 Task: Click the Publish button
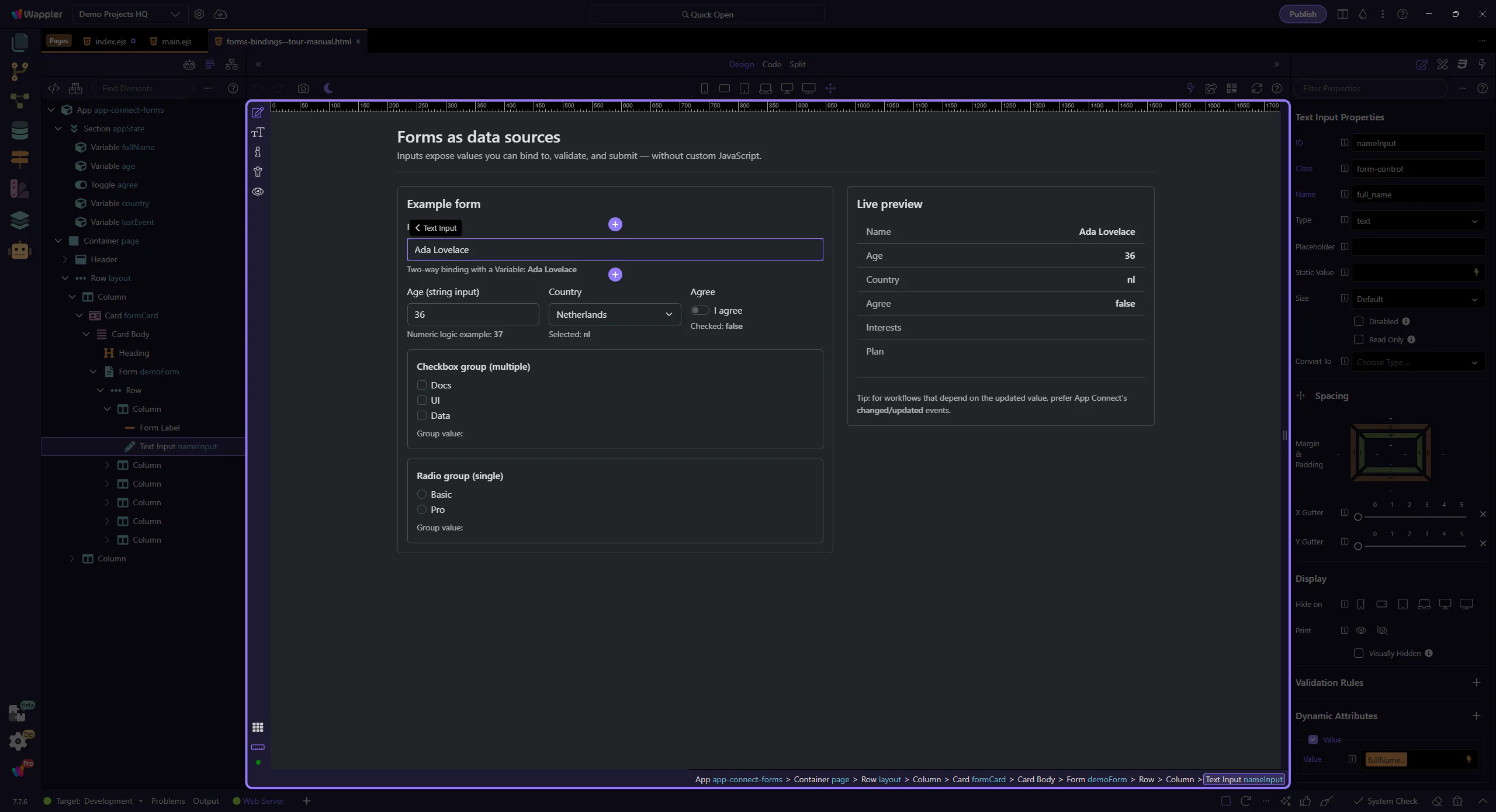[x=1303, y=14]
